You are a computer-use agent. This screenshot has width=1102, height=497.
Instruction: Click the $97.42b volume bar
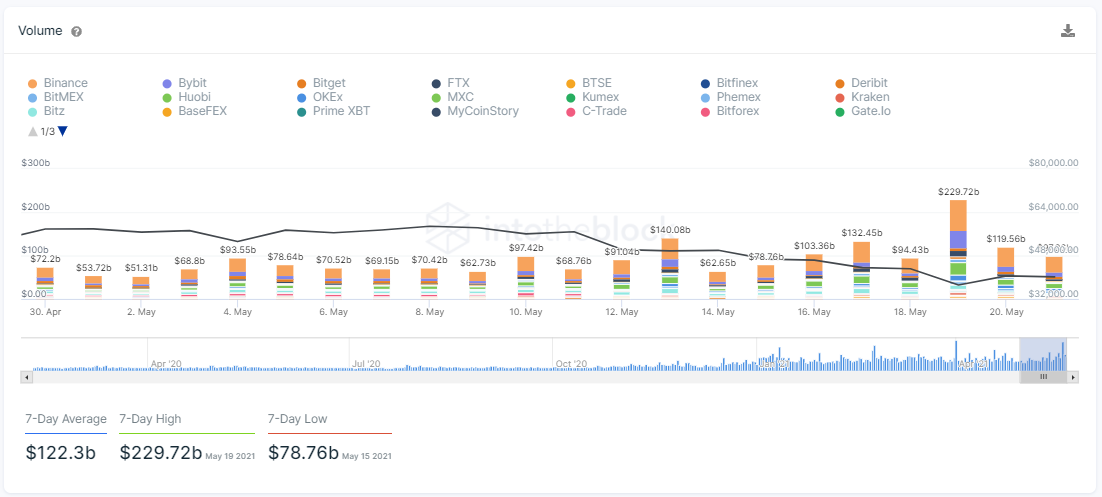point(526,278)
